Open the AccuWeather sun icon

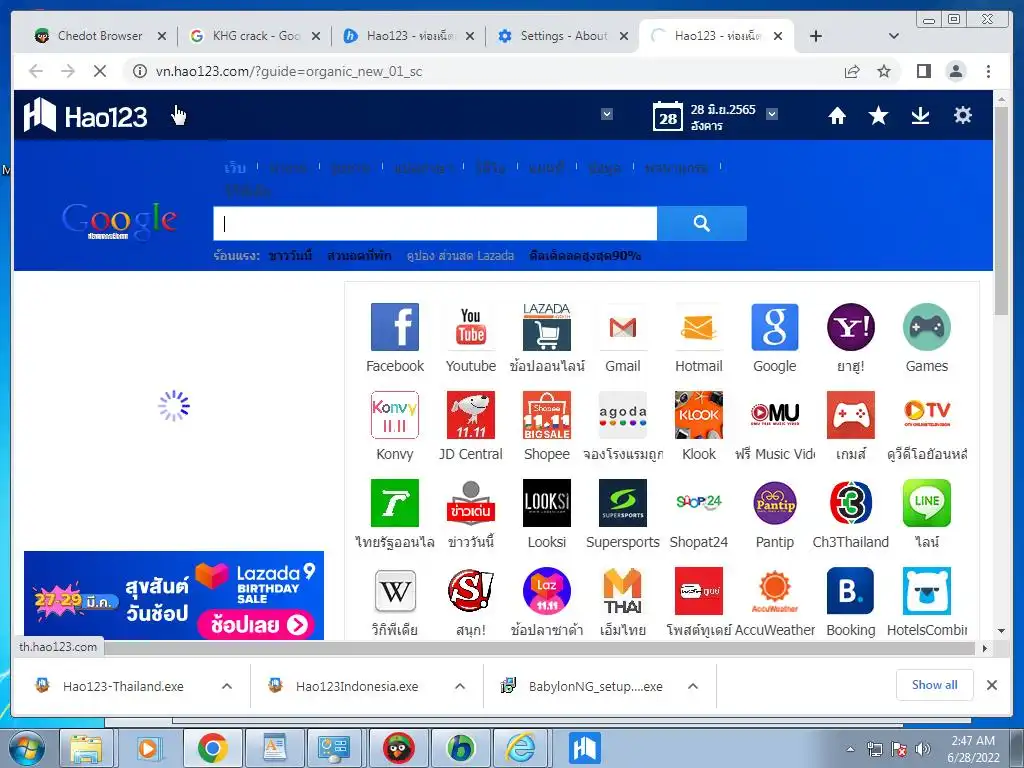click(x=775, y=591)
